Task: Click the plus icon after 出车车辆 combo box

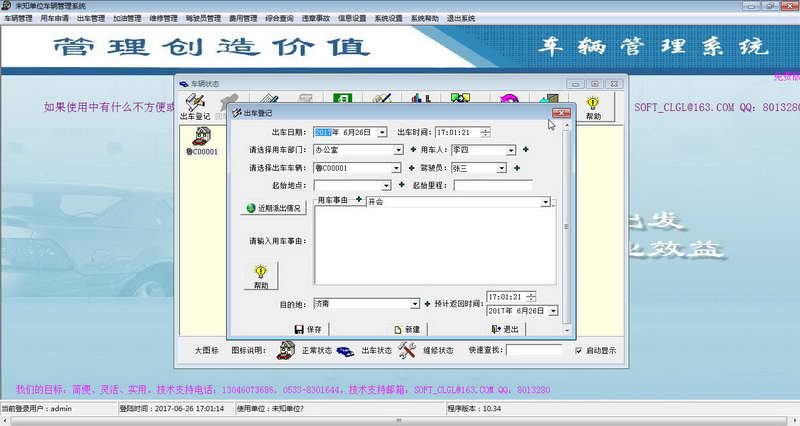Action: point(411,168)
